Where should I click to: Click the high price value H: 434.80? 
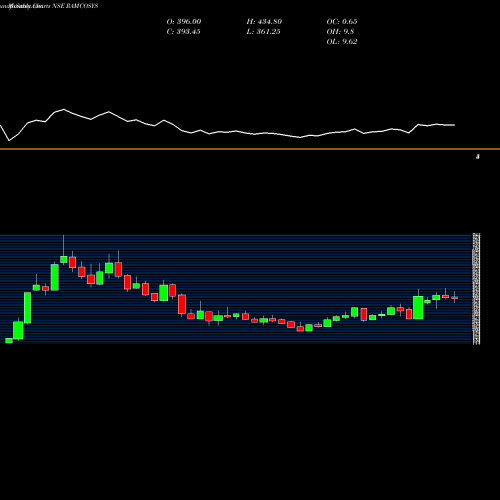pyautogui.click(x=264, y=22)
